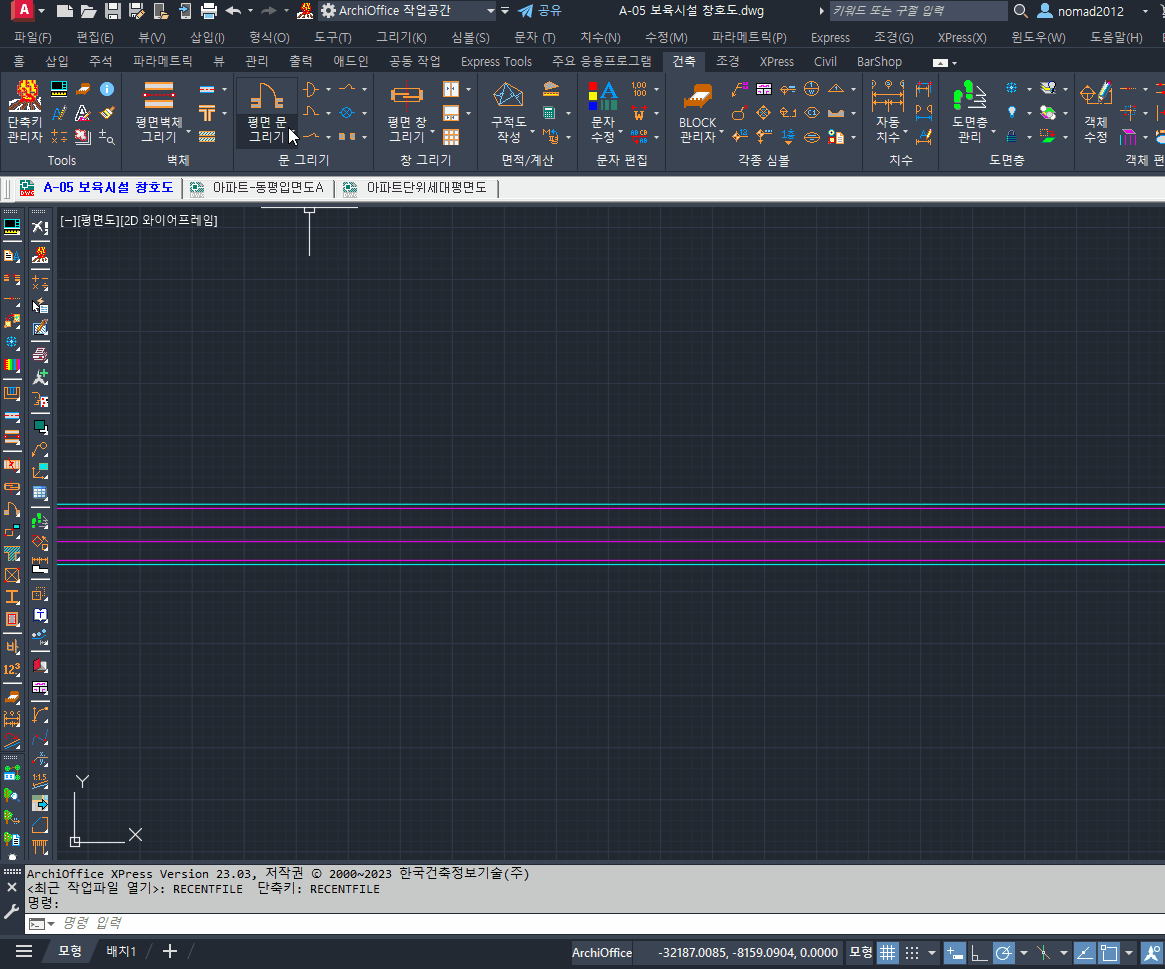
Task: Toggle the grid display in status bar
Action: (x=887, y=952)
